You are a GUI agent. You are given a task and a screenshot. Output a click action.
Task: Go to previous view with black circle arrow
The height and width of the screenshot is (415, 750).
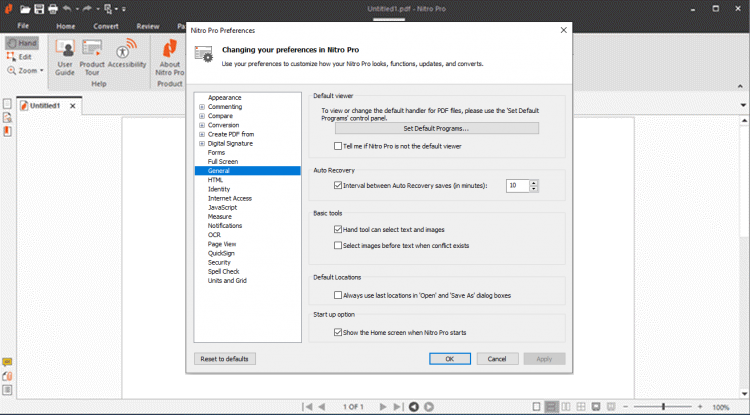pos(414,407)
